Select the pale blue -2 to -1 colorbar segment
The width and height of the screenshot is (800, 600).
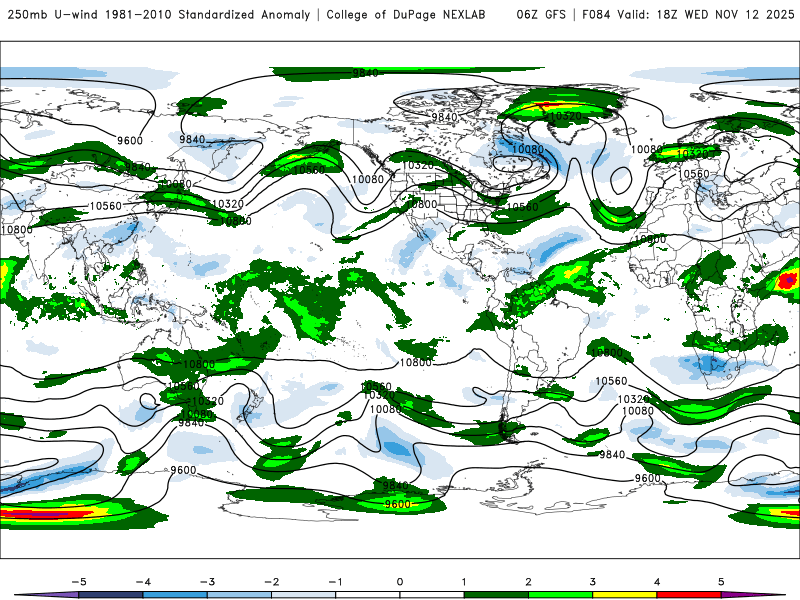[304, 595]
